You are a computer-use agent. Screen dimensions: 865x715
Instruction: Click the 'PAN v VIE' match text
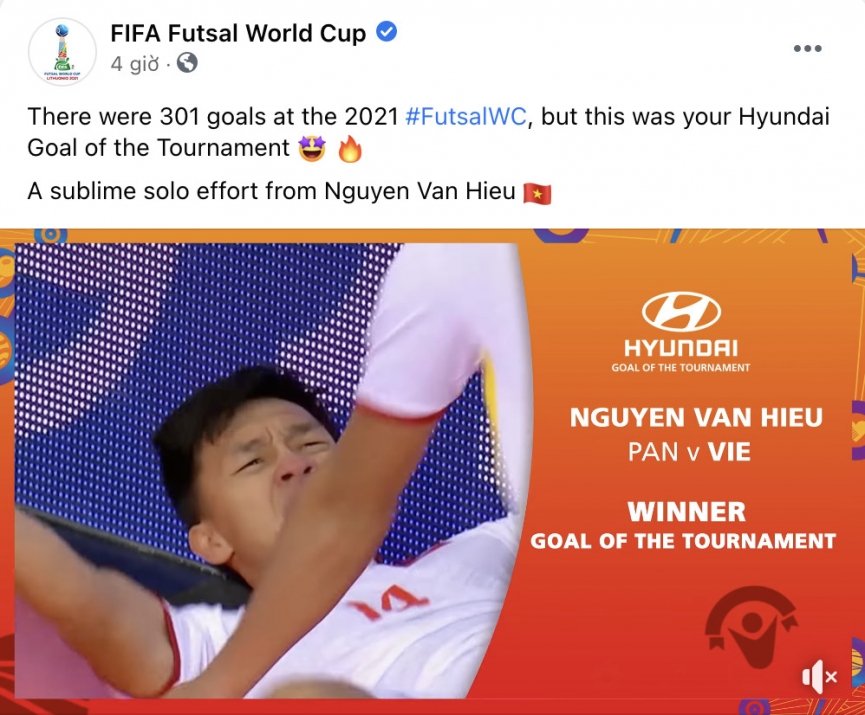pos(689,451)
